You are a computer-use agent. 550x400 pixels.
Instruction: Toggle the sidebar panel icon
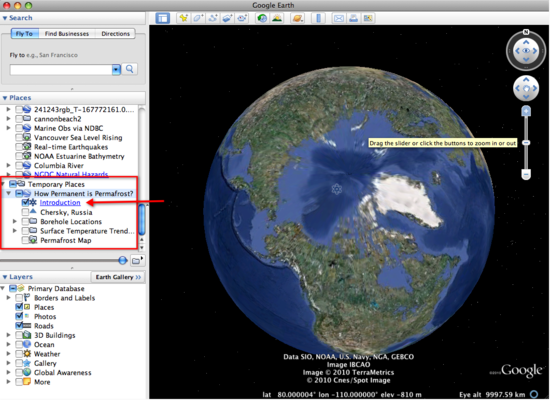(163, 18)
